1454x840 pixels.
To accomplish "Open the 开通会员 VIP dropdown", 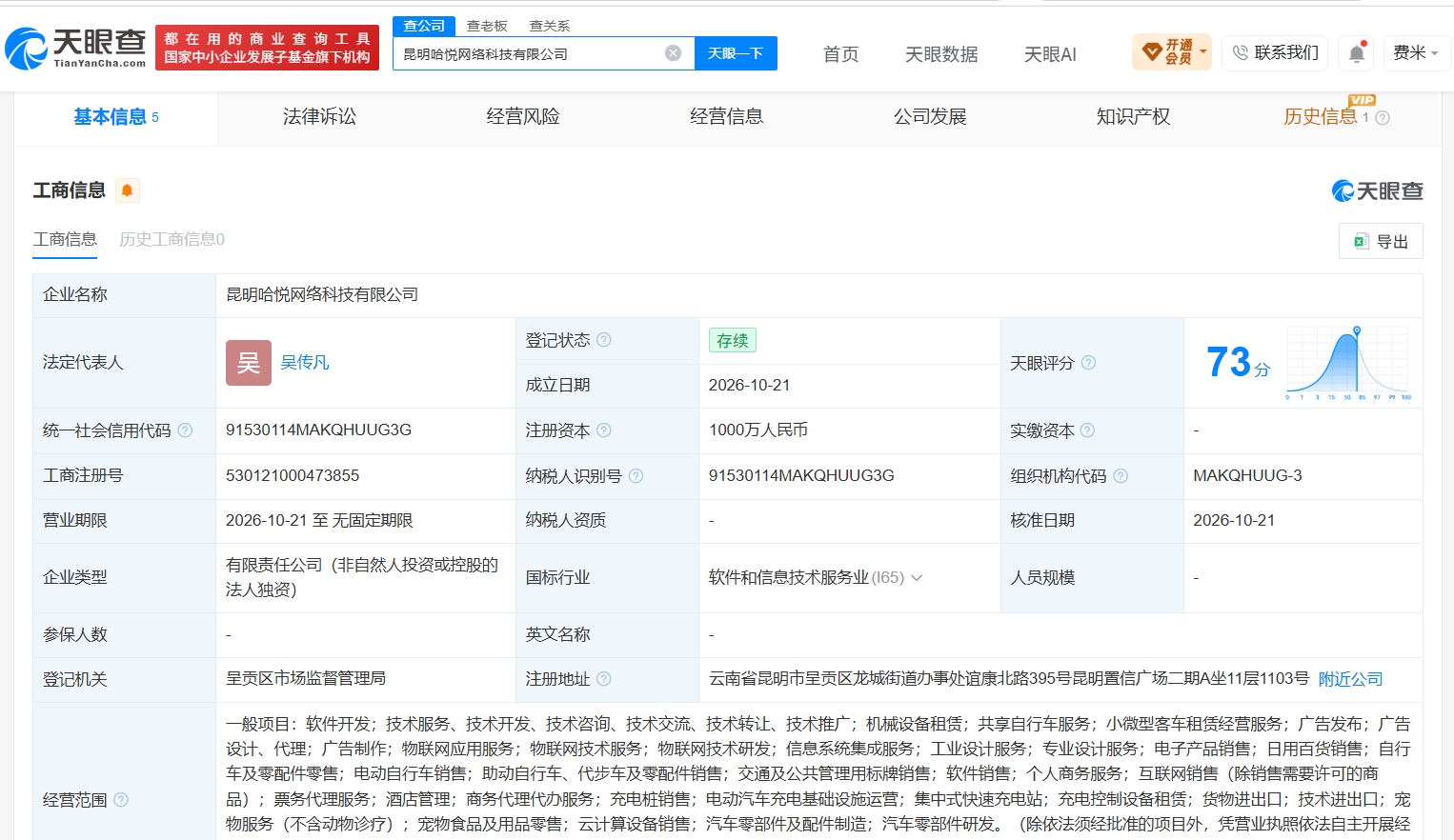I will click(x=1172, y=52).
